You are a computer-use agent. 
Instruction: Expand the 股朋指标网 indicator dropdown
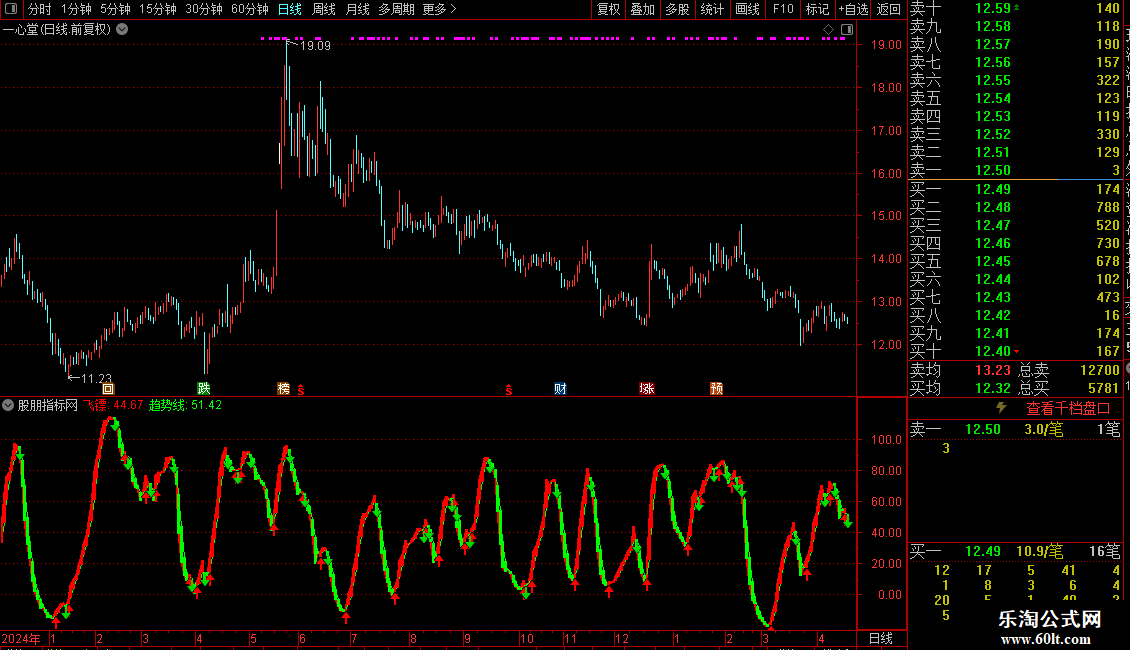[x=8, y=405]
